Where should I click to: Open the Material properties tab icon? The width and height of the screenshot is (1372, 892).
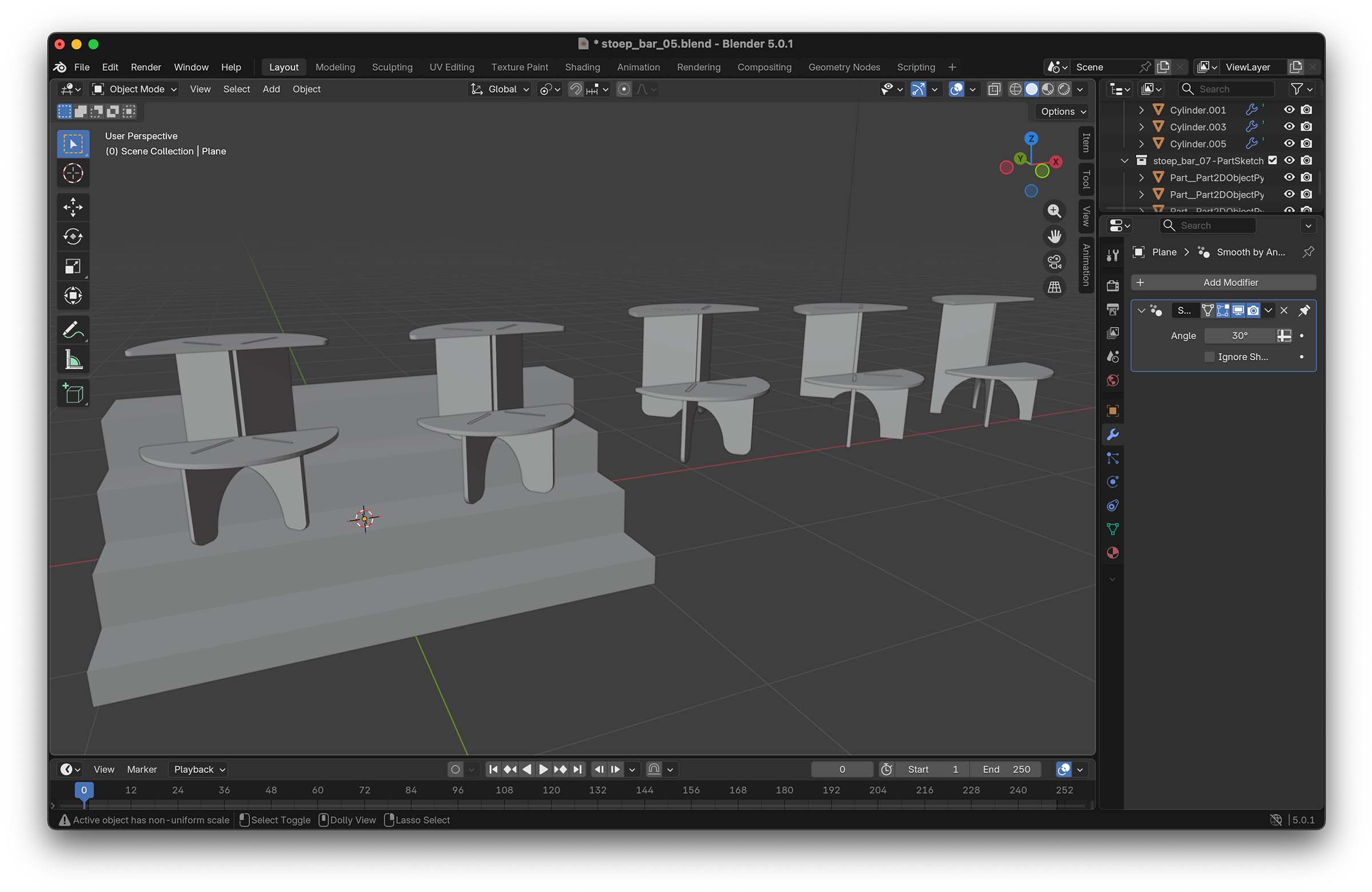click(1112, 553)
